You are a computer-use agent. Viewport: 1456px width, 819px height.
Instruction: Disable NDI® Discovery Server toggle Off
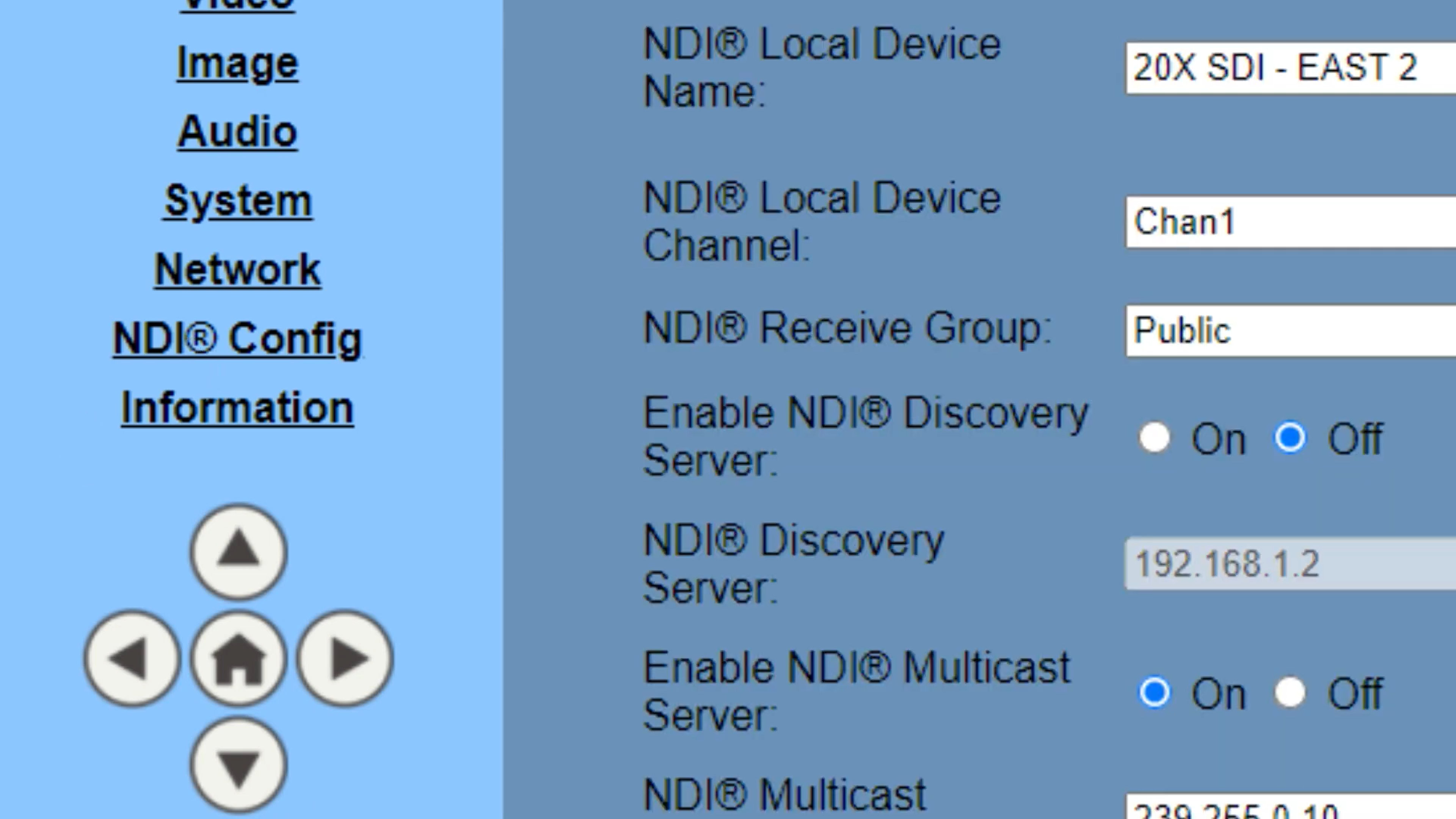coord(1290,437)
